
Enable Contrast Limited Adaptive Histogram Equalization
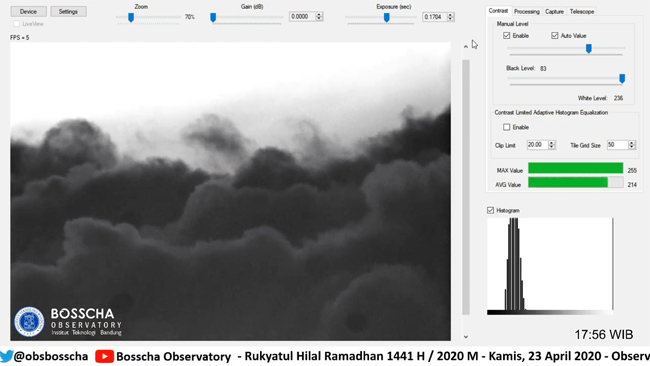pyautogui.click(x=507, y=127)
